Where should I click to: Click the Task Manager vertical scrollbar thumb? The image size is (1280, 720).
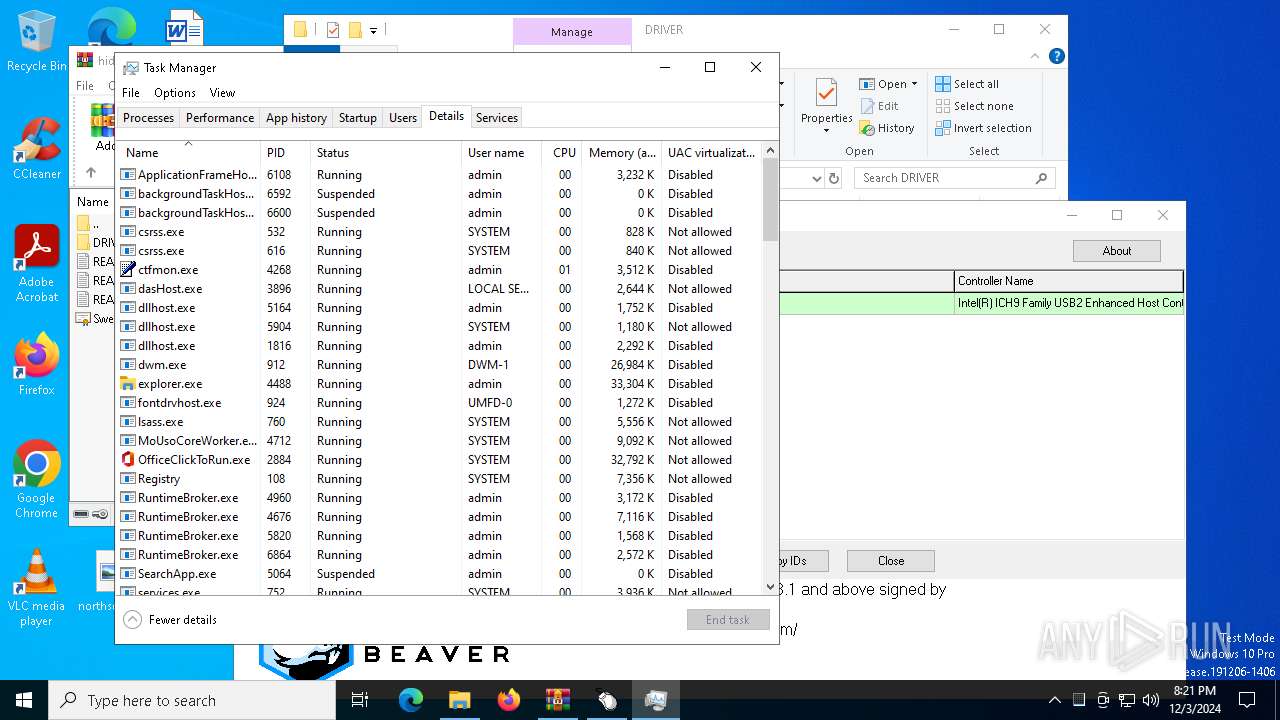pyautogui.click(x=770, y=200)
